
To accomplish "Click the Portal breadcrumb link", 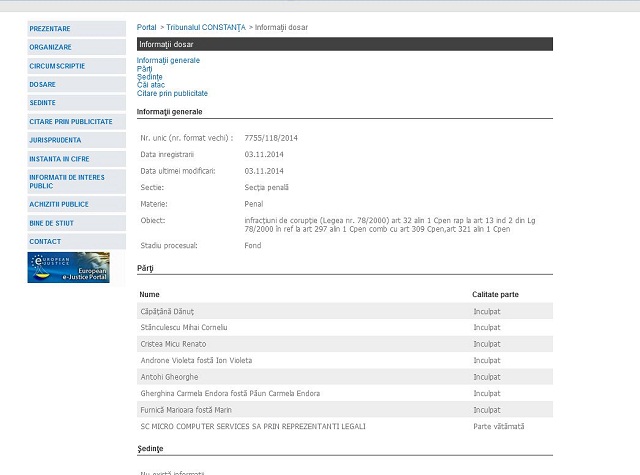I will [x=147, y=27].
